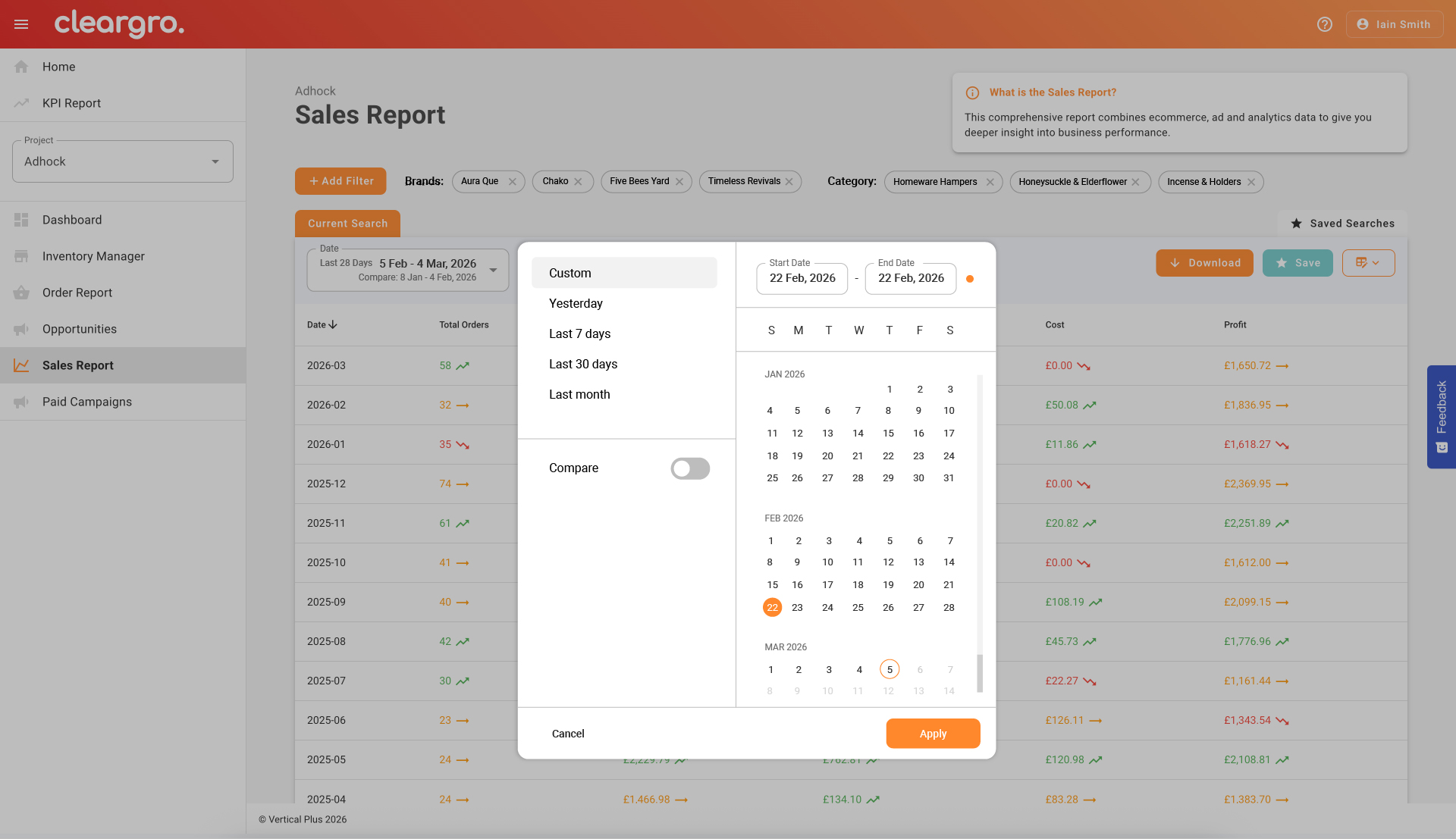This screenshot has width=1456, height=839.
Task: Expand the Project Adhock dropdown
Action: 215,161
